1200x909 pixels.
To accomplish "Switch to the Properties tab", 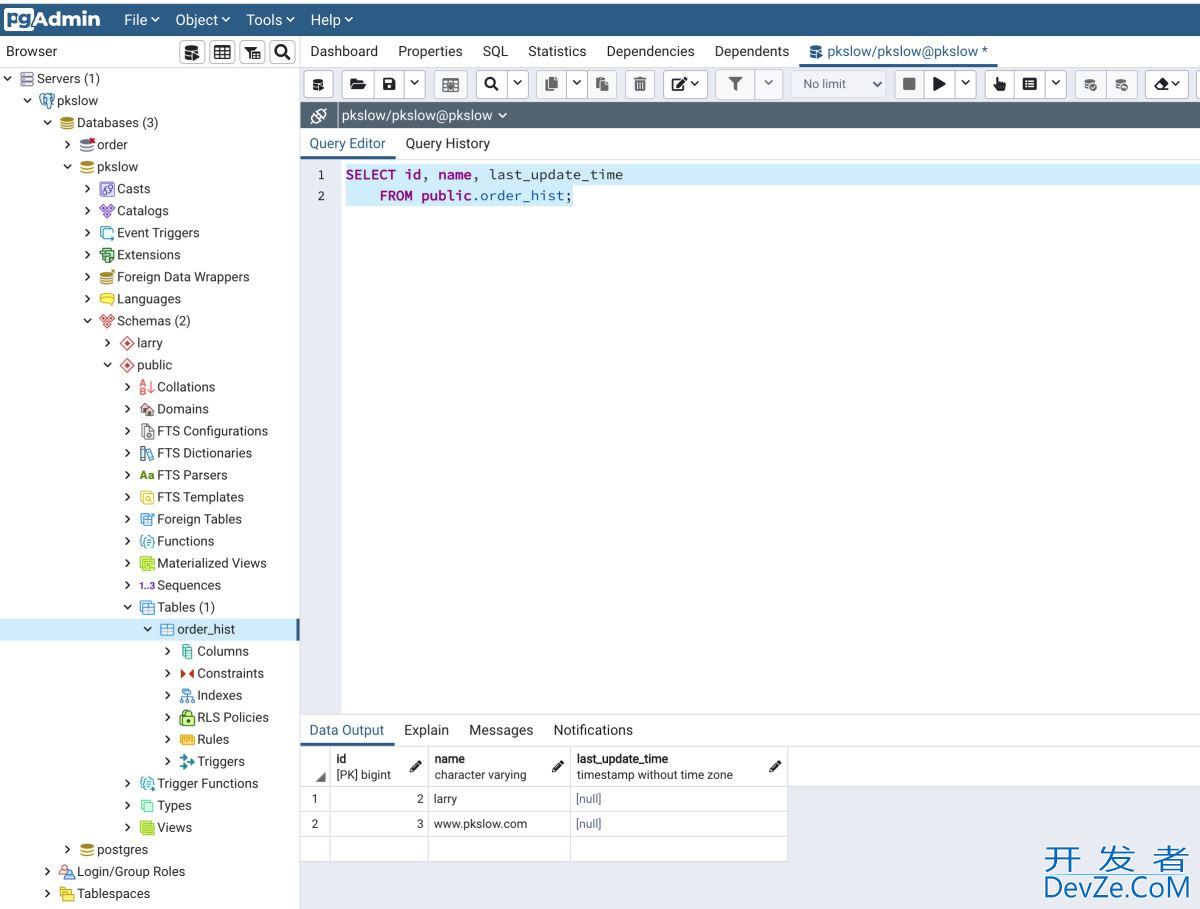I will coord(430,51).
